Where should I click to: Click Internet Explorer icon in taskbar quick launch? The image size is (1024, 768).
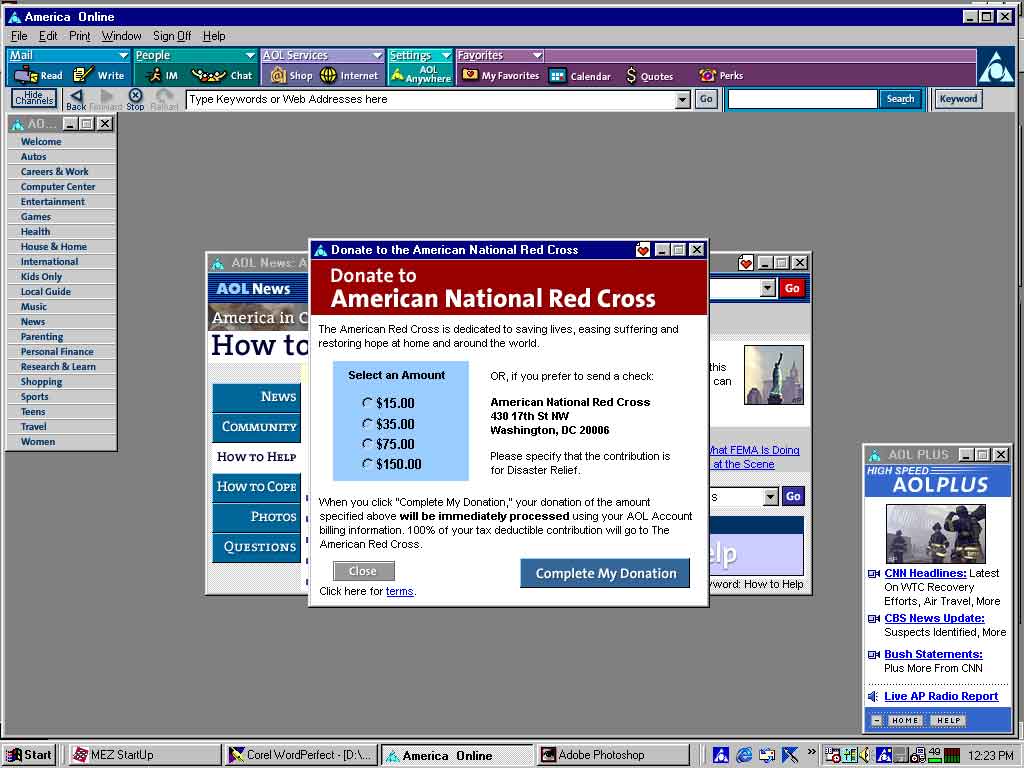[x=744, y=756]
